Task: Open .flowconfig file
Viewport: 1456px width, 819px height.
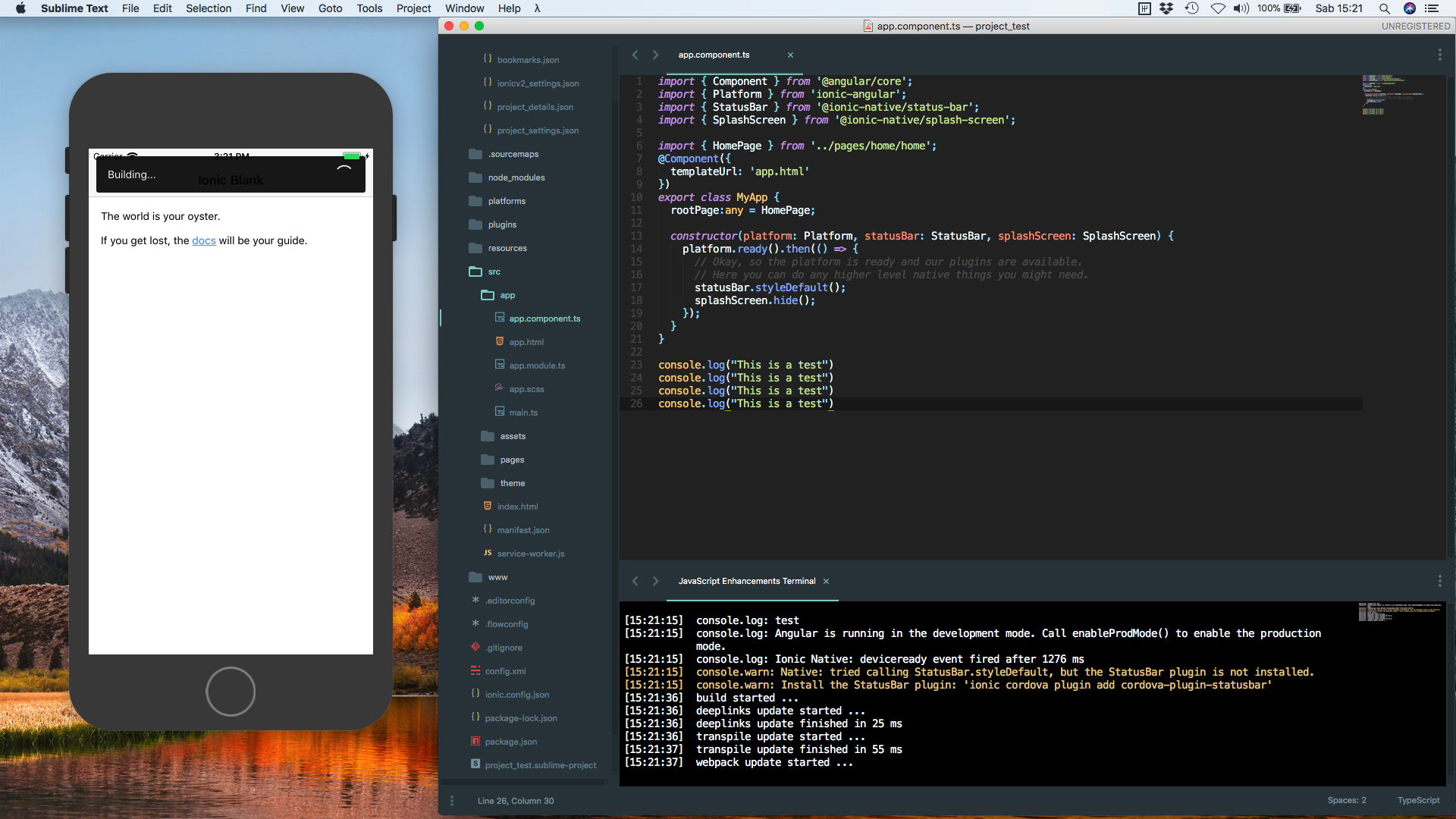Action: pos(507,624)
